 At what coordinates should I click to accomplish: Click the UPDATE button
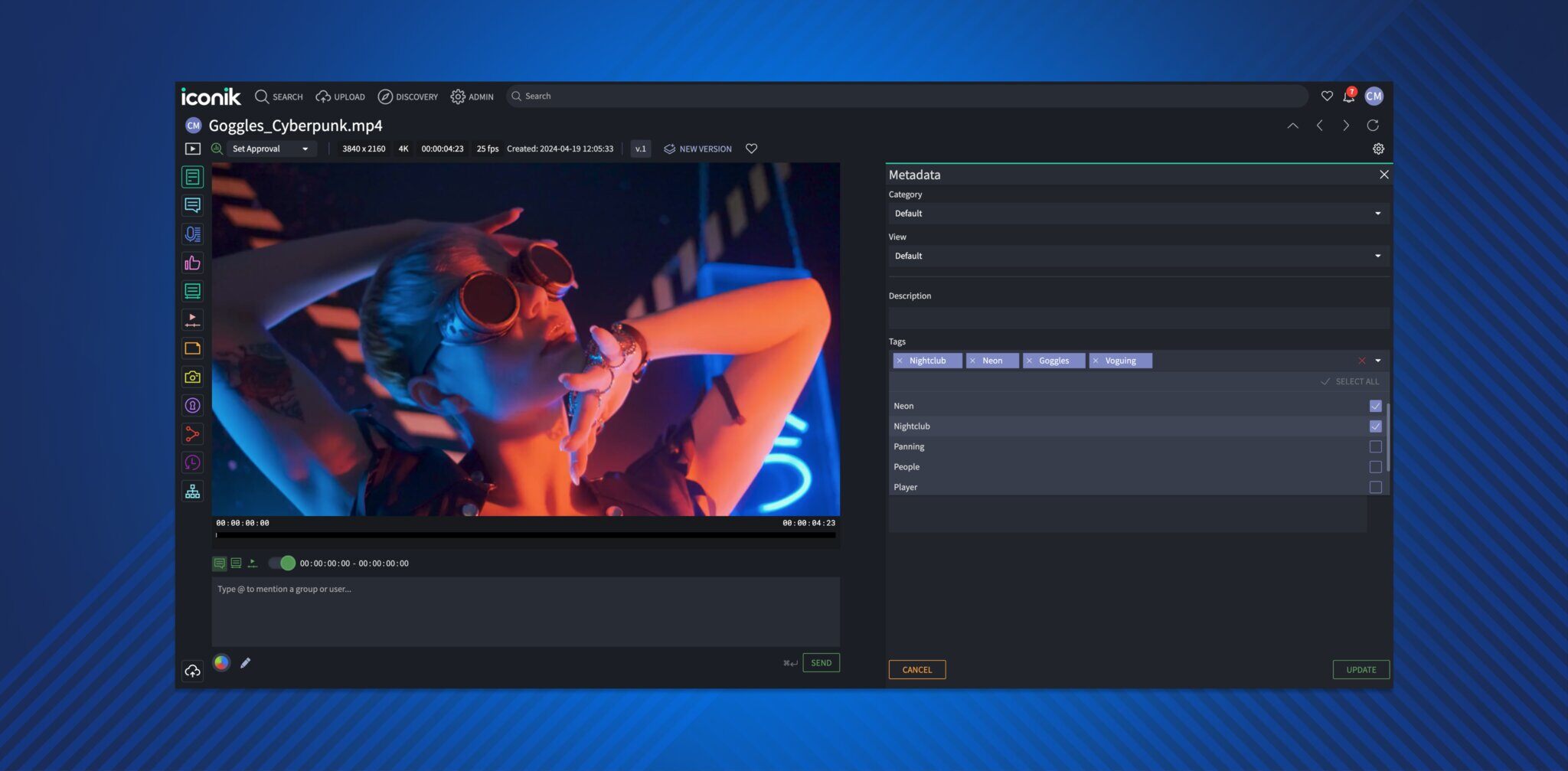pos(1361,670)
